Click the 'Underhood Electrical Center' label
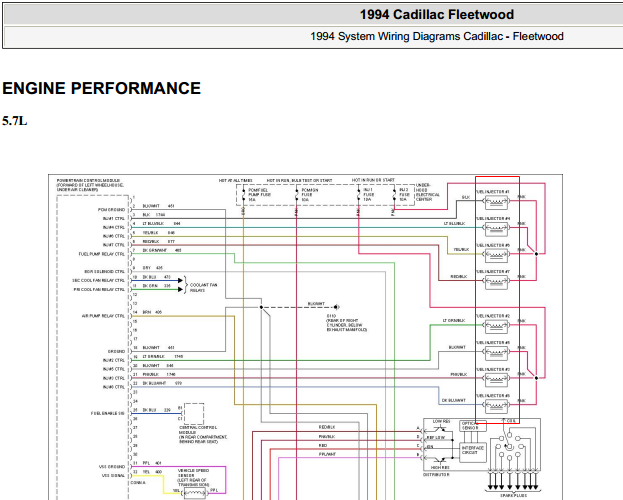The image size is (623, 500). pyautogui.click(x=428, y=192)
